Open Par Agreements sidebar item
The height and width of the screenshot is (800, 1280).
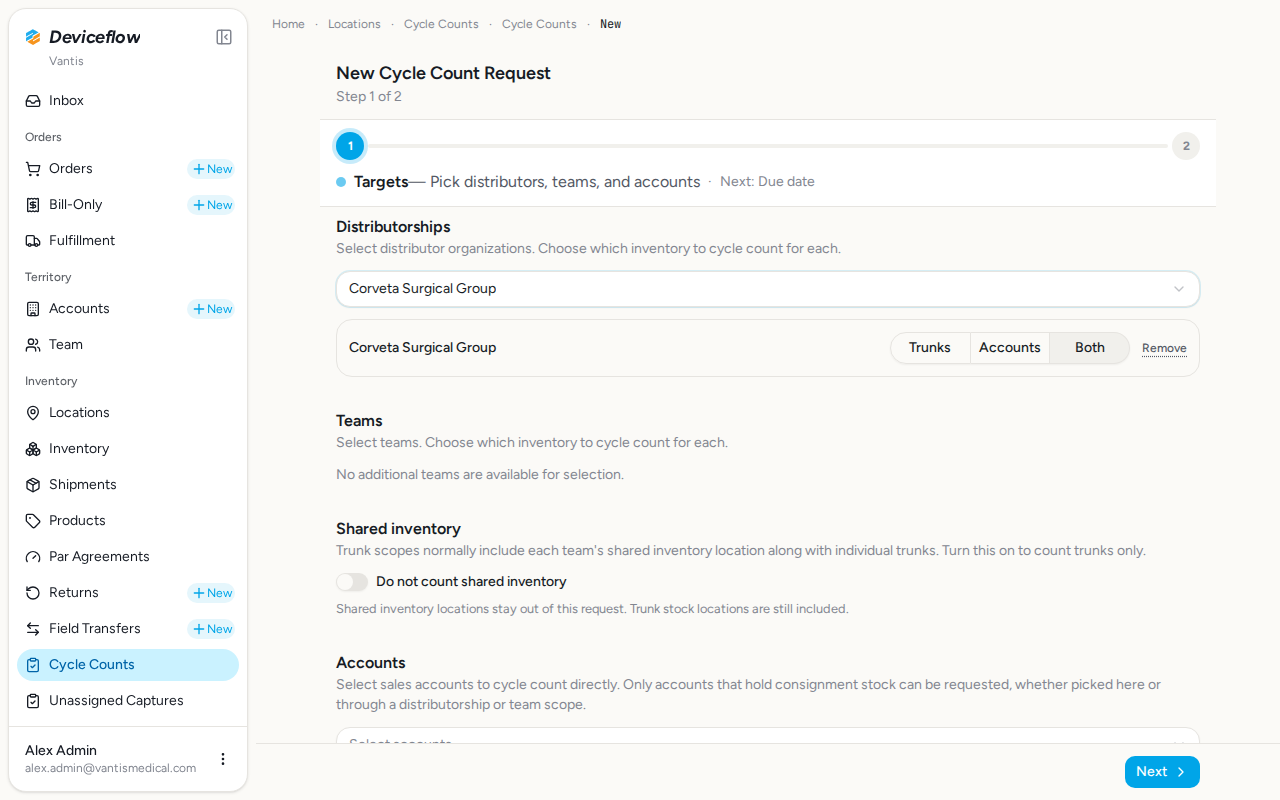click(x=128, y=557)
